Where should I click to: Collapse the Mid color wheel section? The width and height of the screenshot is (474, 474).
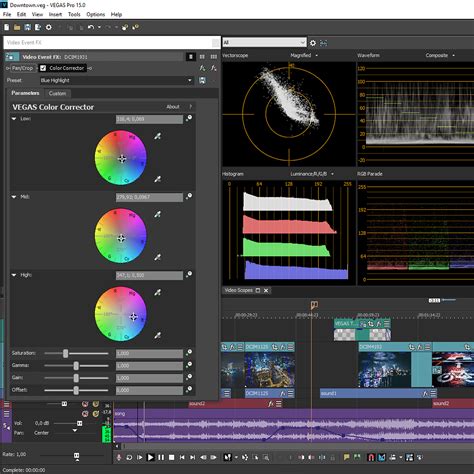tap(14, 197)
